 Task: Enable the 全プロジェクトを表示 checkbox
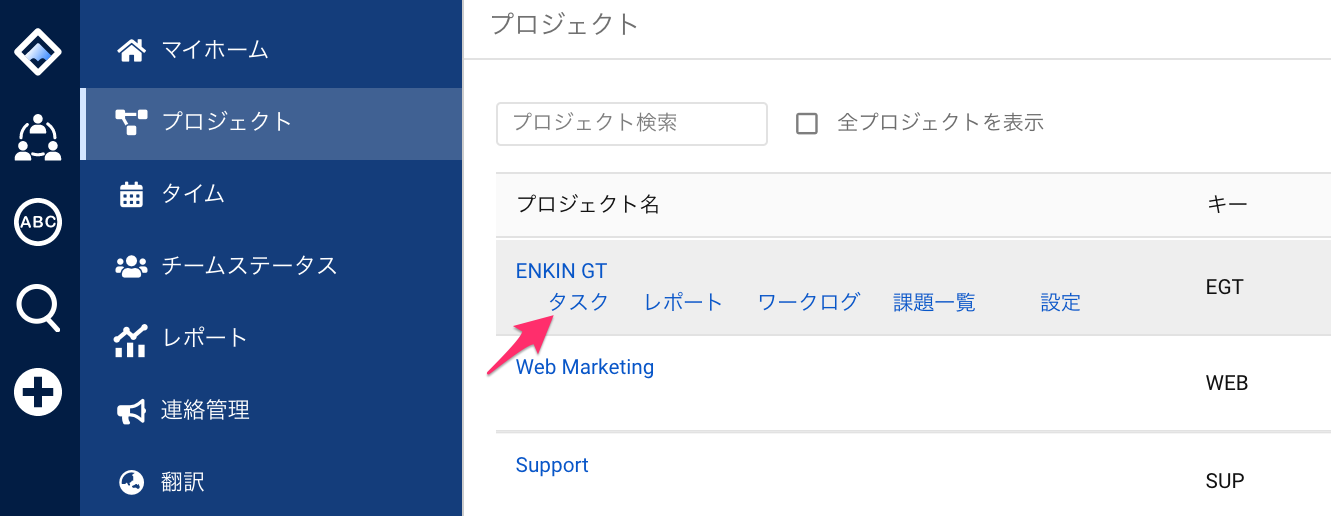[x=807, y=124]
